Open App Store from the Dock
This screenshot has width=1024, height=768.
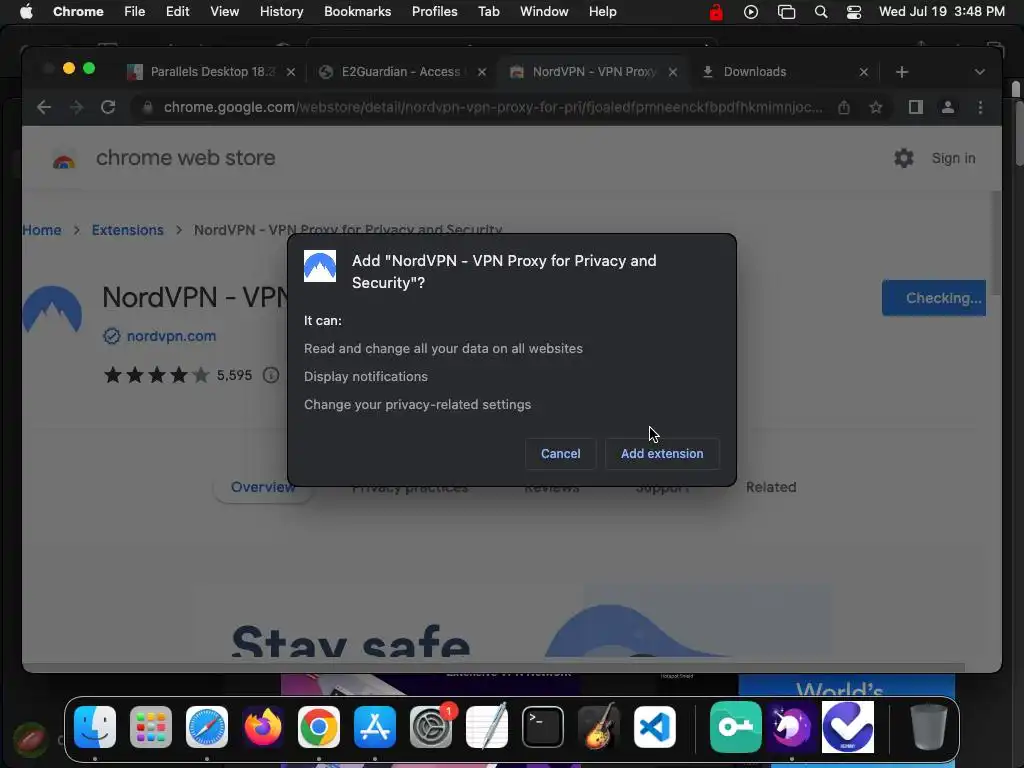375,727
